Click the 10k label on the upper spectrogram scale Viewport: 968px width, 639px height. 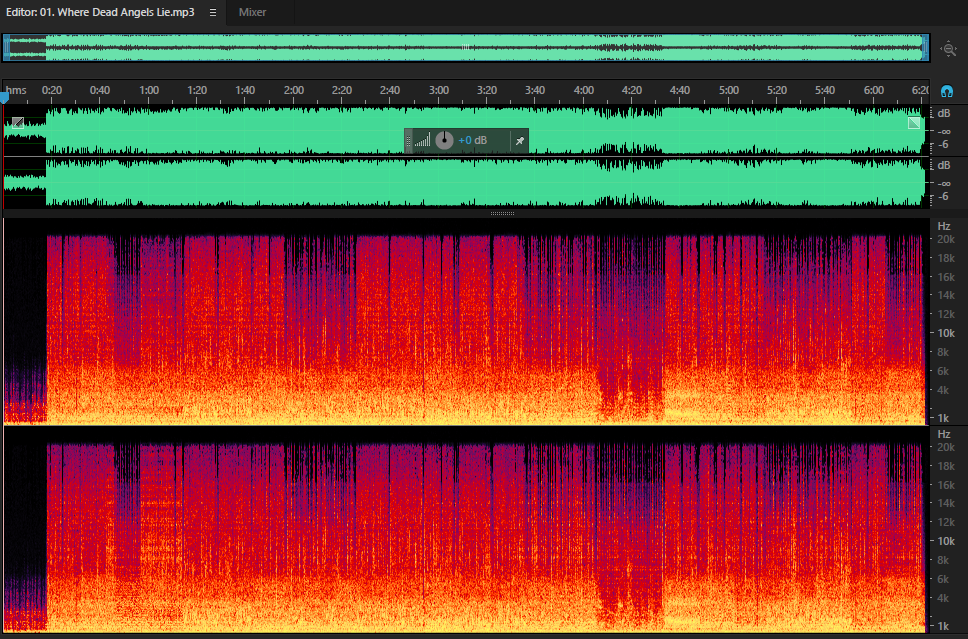946,333
